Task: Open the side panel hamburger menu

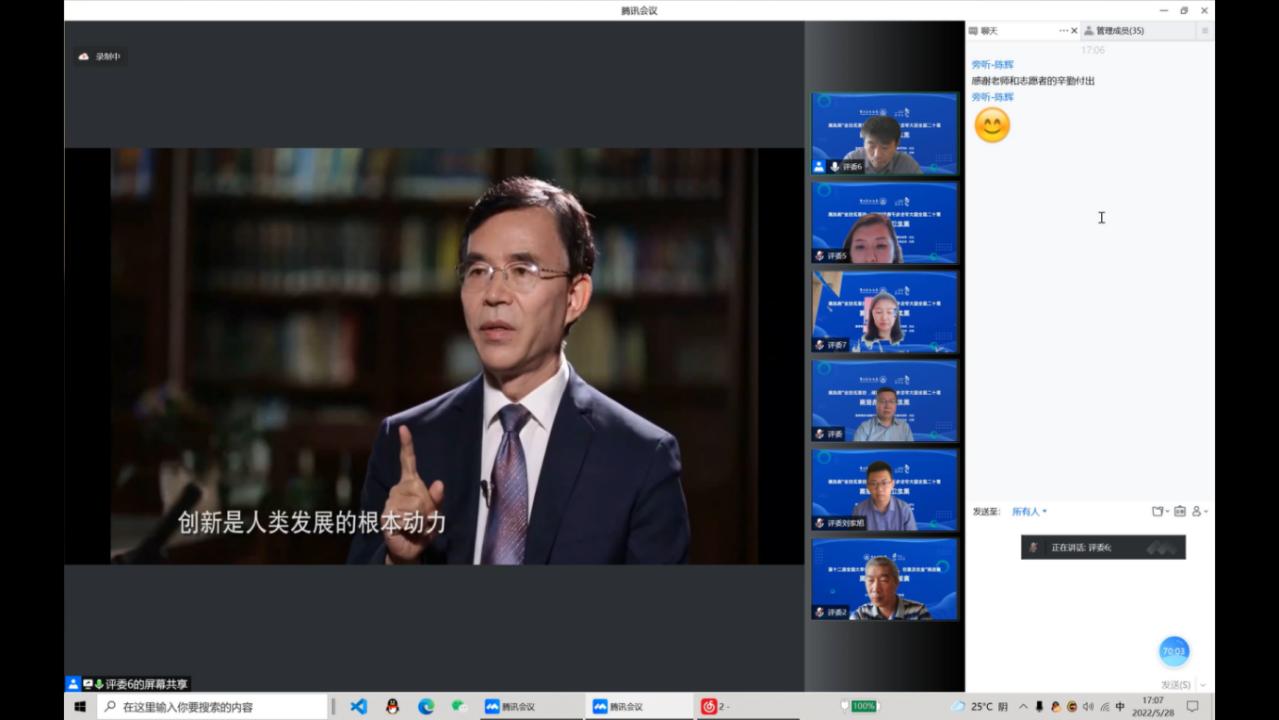Action: pos(1204,31)
